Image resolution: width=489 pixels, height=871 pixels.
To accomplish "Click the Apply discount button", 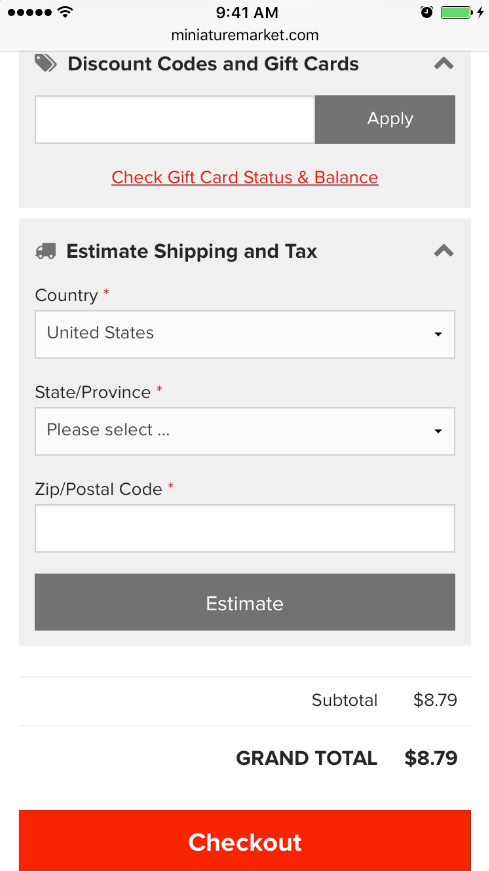I will (x=385, y=119).
